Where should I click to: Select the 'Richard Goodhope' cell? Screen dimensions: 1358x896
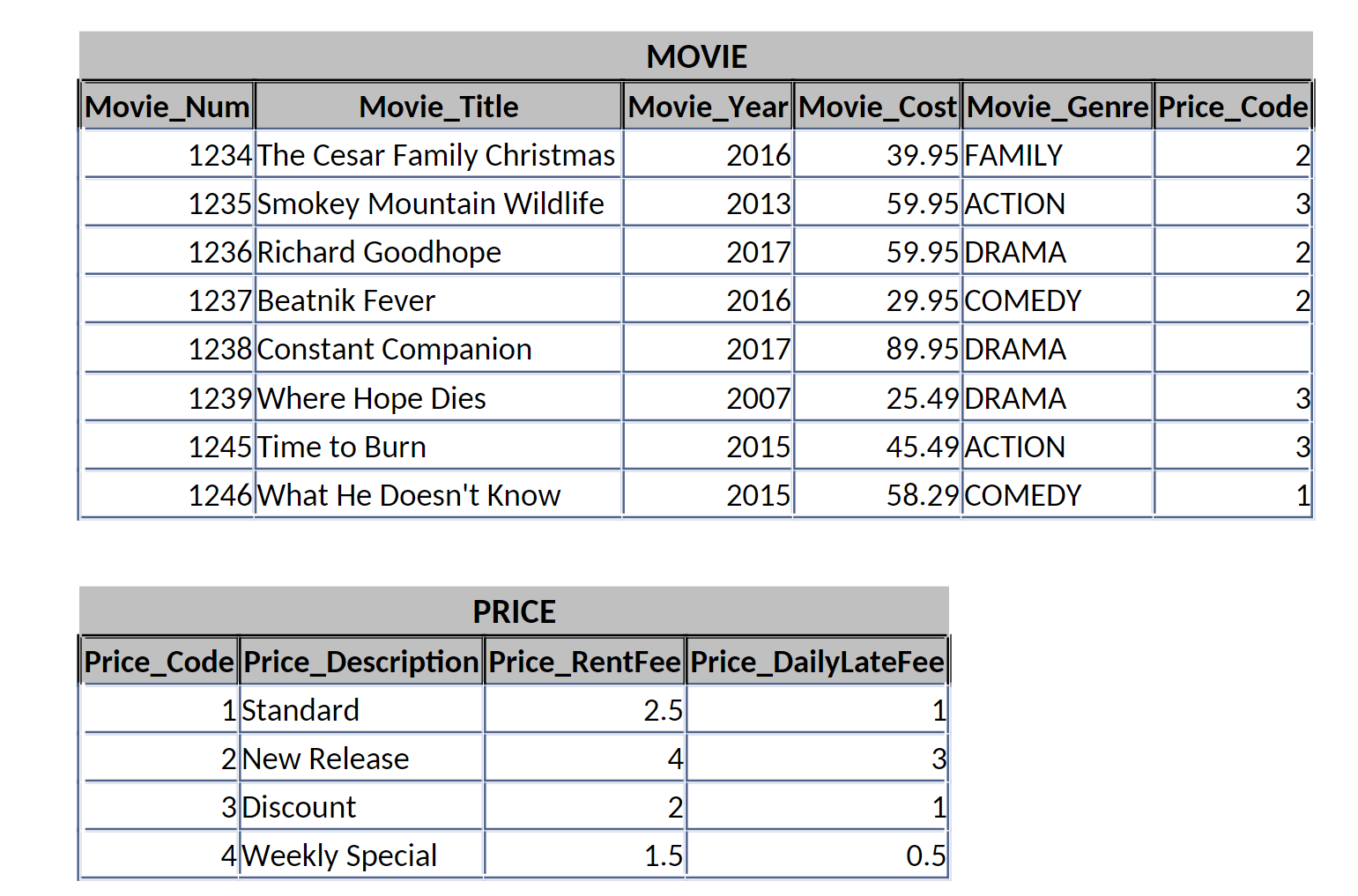[x=438, y=252]
